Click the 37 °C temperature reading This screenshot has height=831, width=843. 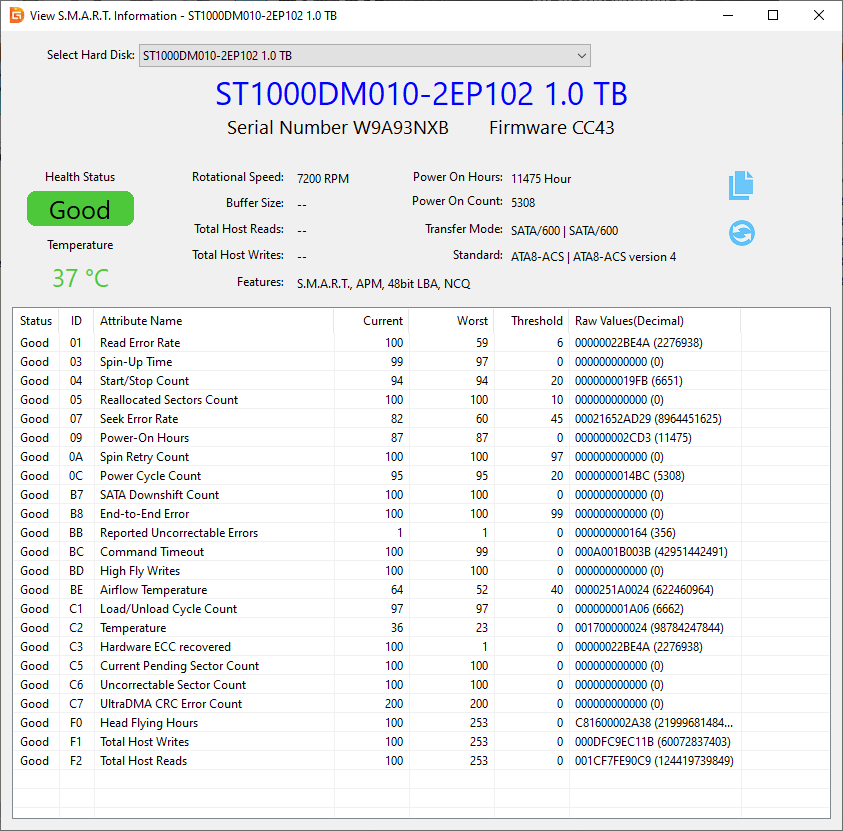point(80,278)
